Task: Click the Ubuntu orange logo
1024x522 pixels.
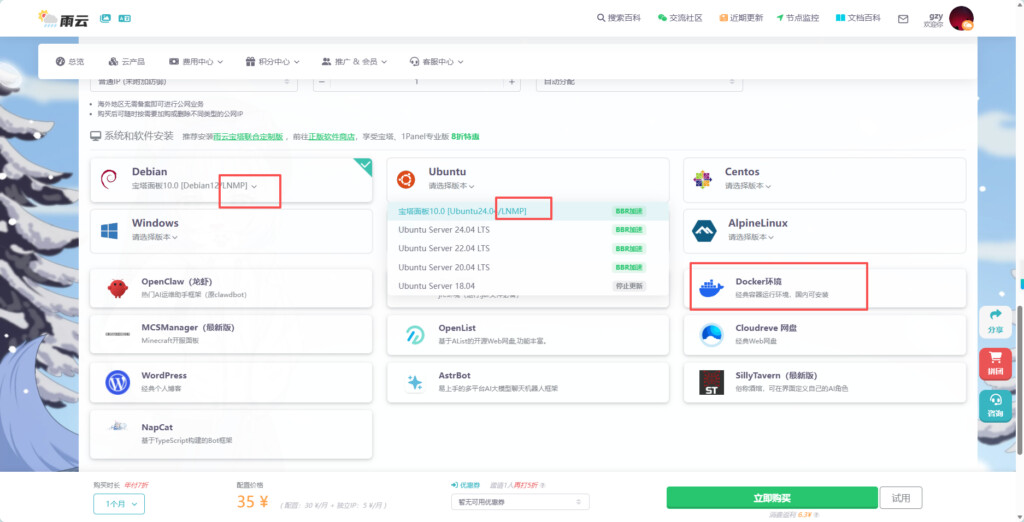Action: point(406,178)
